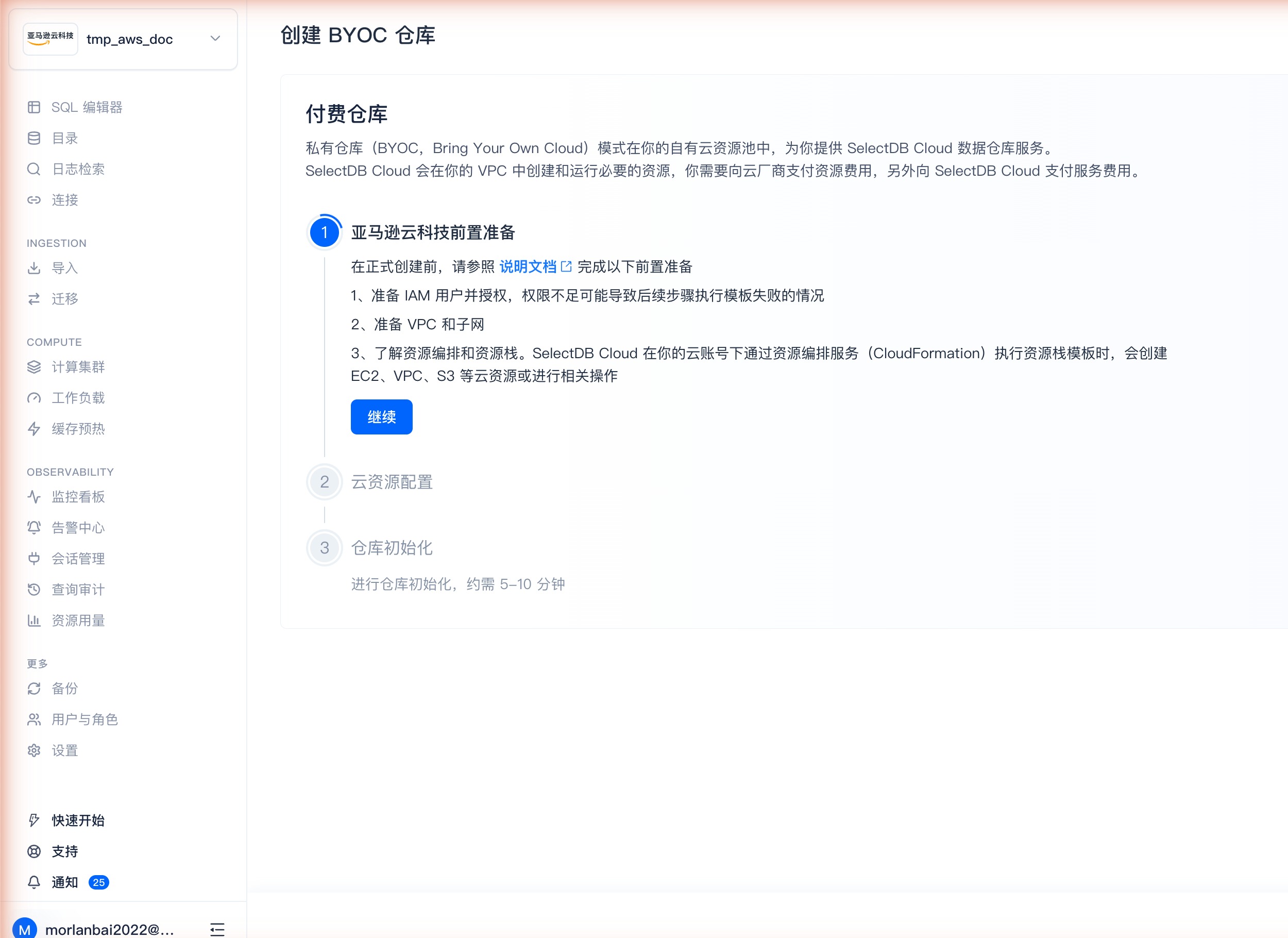Click the 用户与角色 people icon
The image size is (1288, 938).
coord(34,720)
